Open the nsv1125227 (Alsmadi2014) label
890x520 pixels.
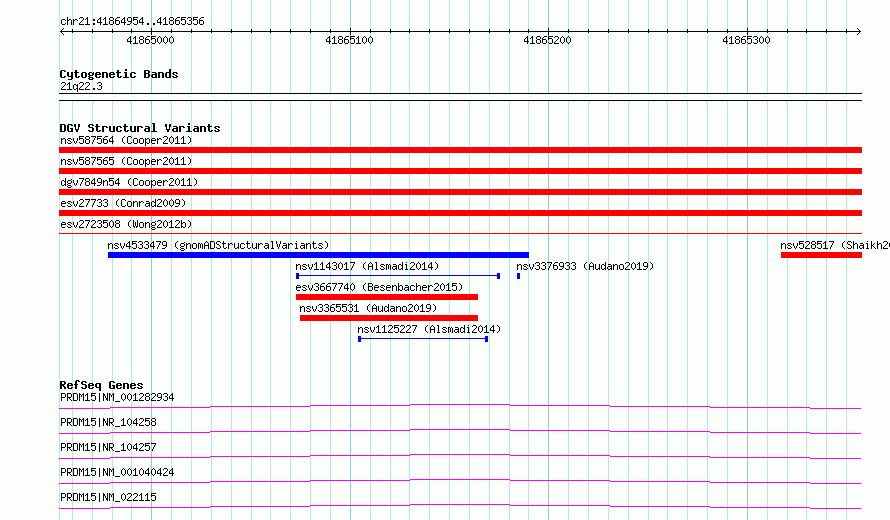[429, 329]
